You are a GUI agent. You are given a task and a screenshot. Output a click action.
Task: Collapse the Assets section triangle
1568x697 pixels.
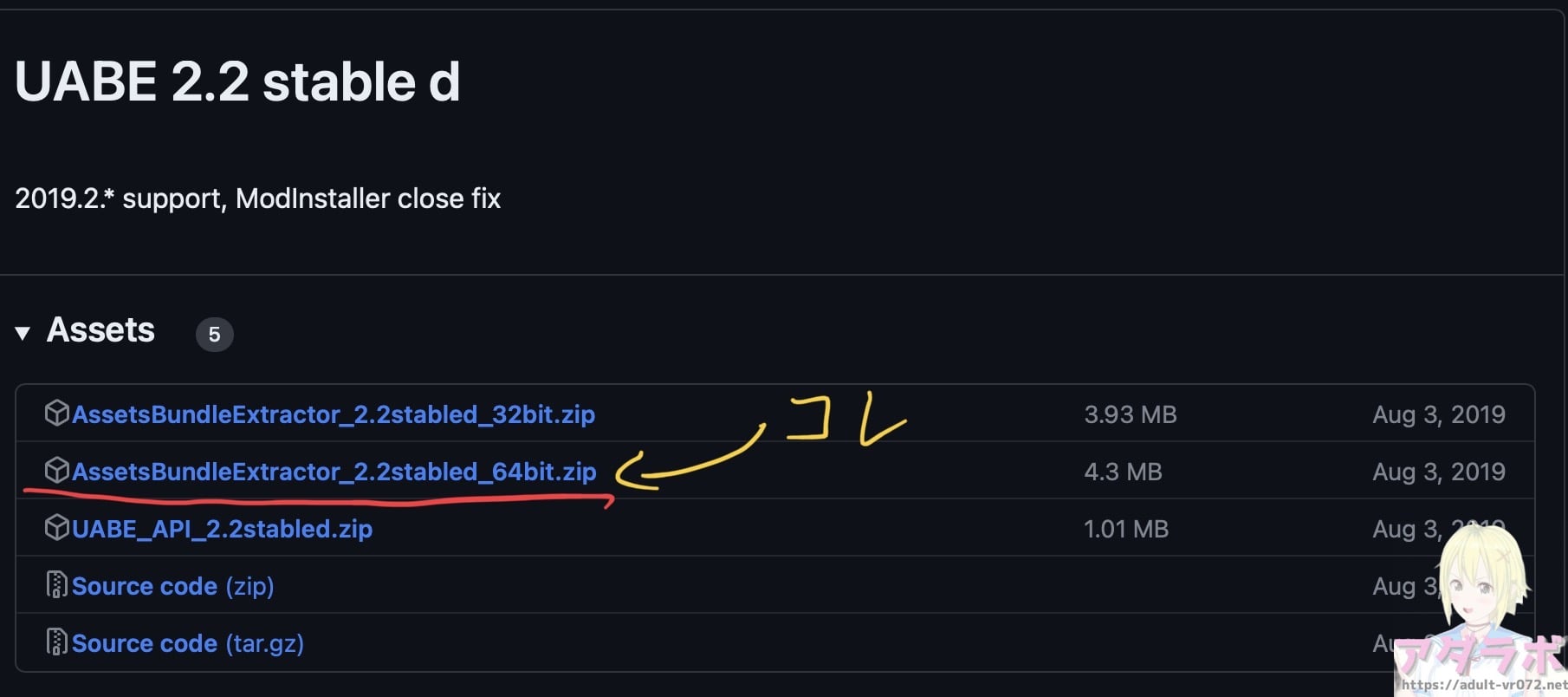point(23,332)
